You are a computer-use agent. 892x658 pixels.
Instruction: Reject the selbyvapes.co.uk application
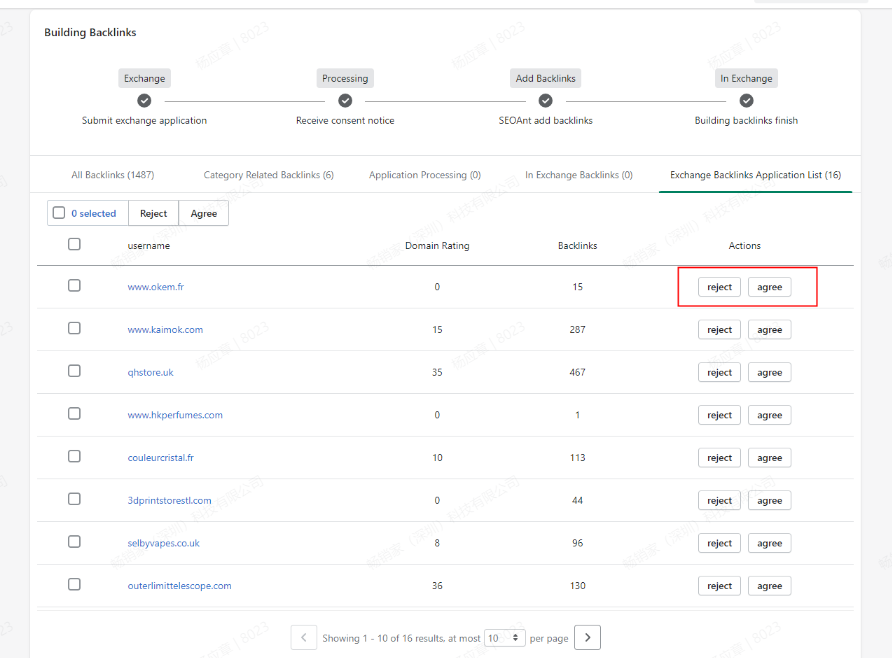click(x=720, y=543)
